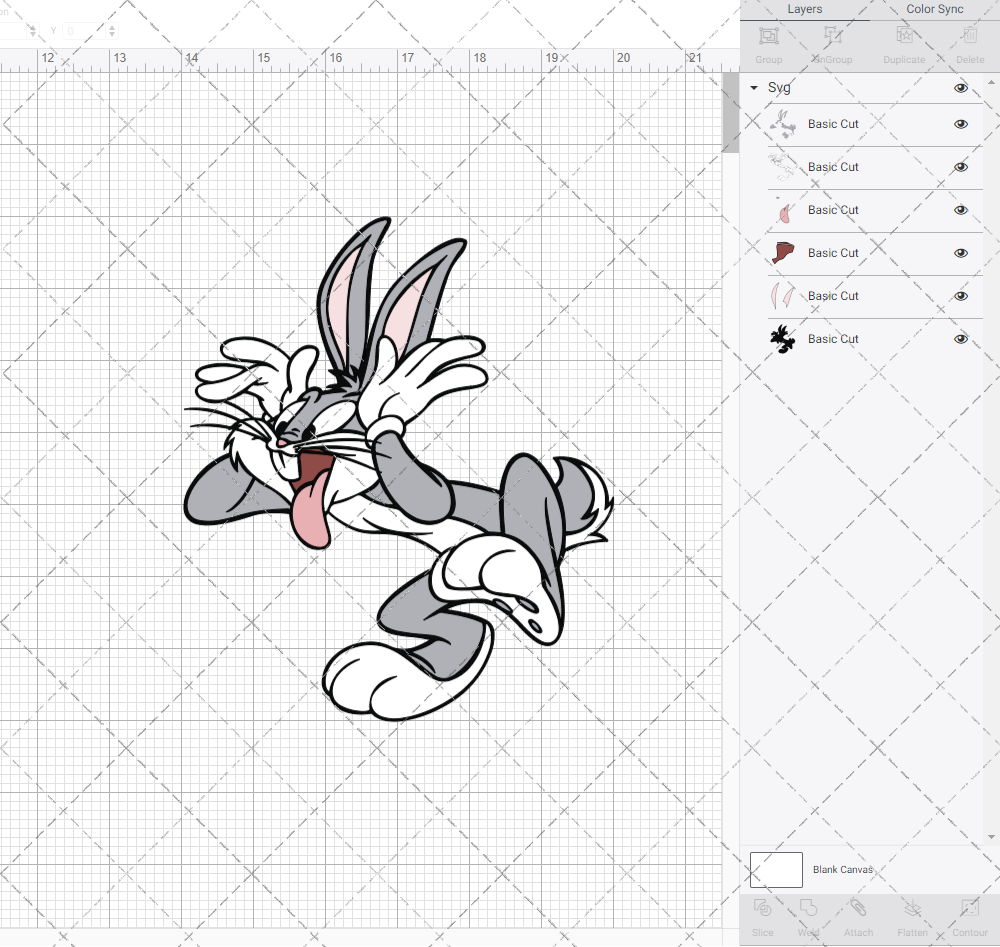Click the Flatten tool icon
The height and width of the screenshot is (947, 1000).
coord(913,907)
